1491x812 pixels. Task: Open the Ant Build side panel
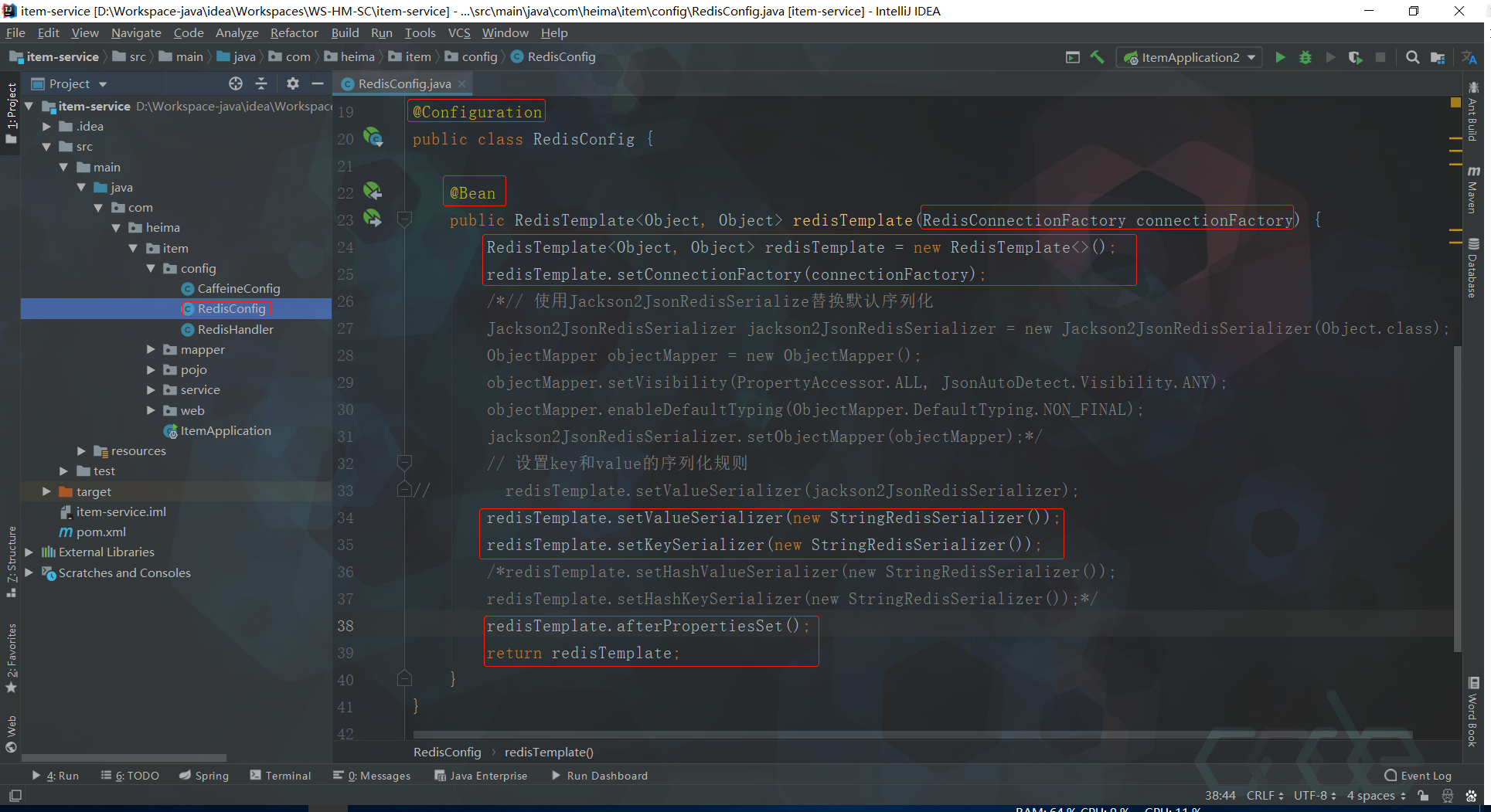click(1473, 112)
